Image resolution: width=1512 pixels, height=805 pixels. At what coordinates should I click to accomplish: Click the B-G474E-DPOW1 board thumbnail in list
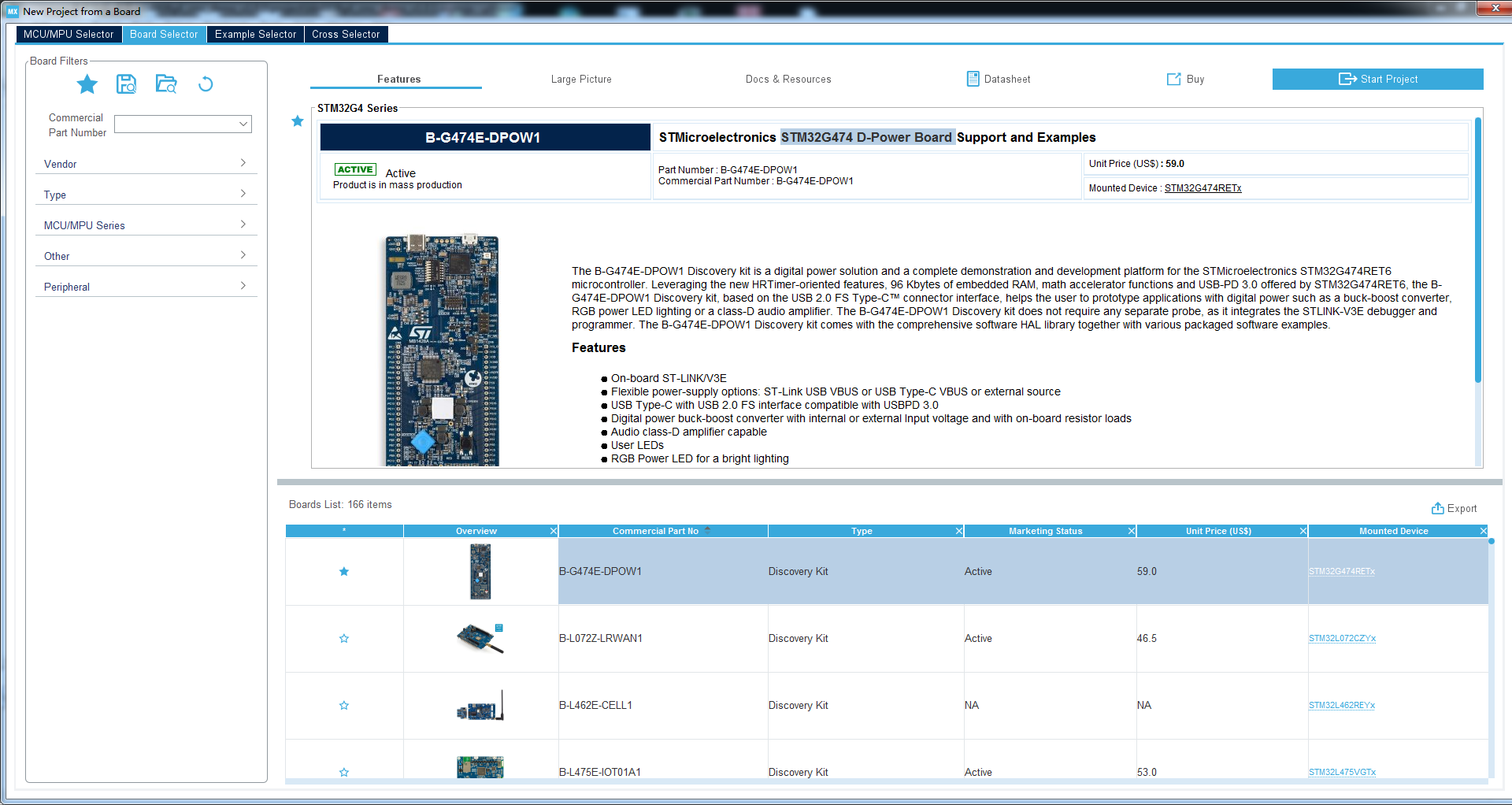tap(480, 572)
